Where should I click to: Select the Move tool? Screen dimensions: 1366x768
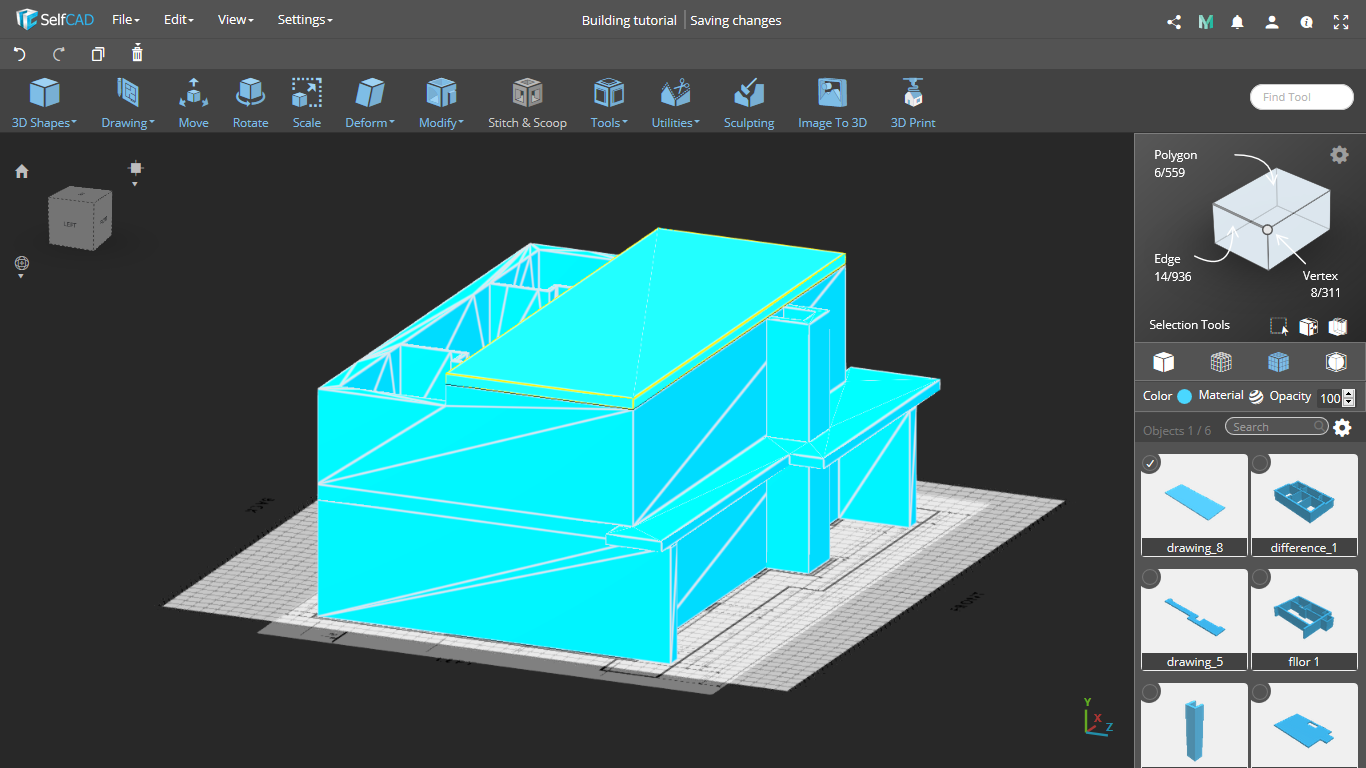coord(193,104)
